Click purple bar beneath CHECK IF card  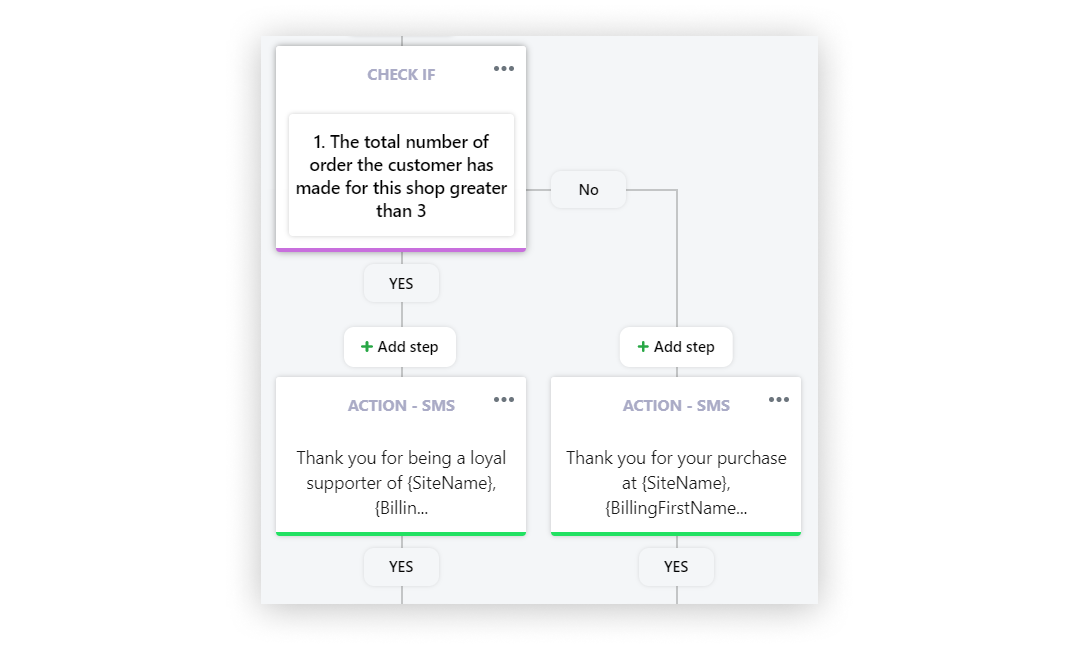click(x=401, y=250)
